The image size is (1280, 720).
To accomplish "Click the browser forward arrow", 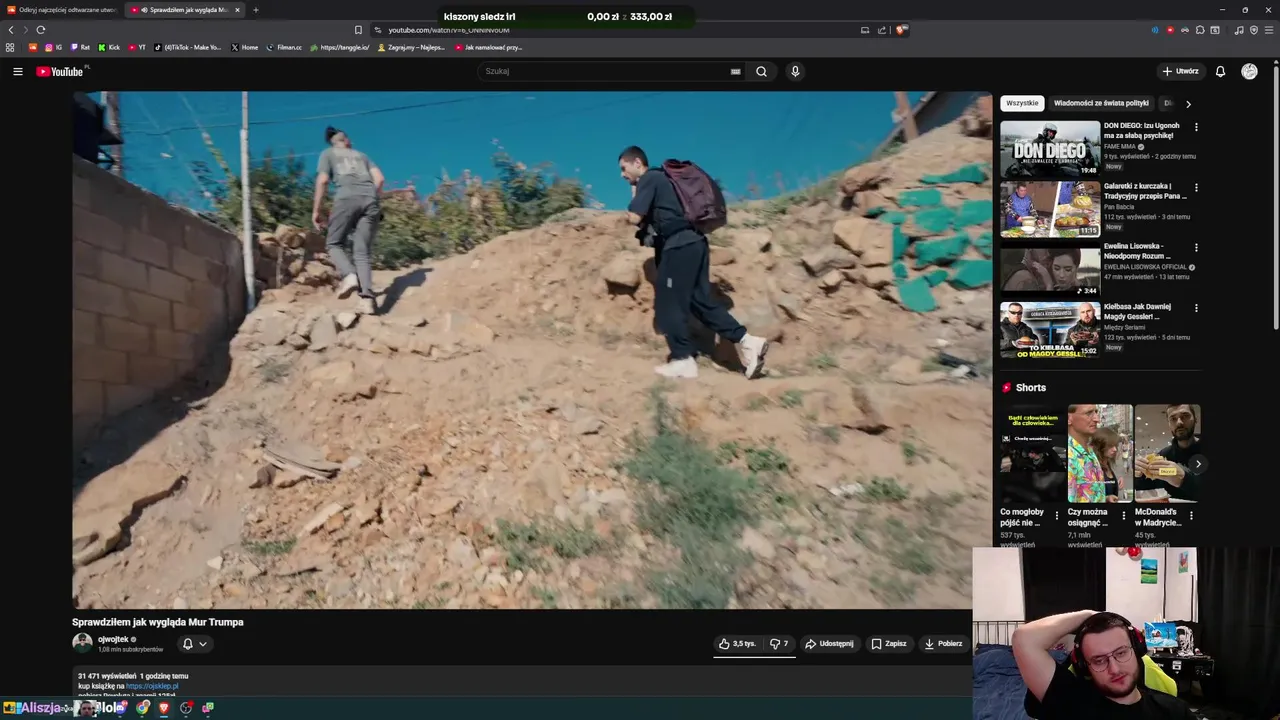I will click(x=25, y=30).
